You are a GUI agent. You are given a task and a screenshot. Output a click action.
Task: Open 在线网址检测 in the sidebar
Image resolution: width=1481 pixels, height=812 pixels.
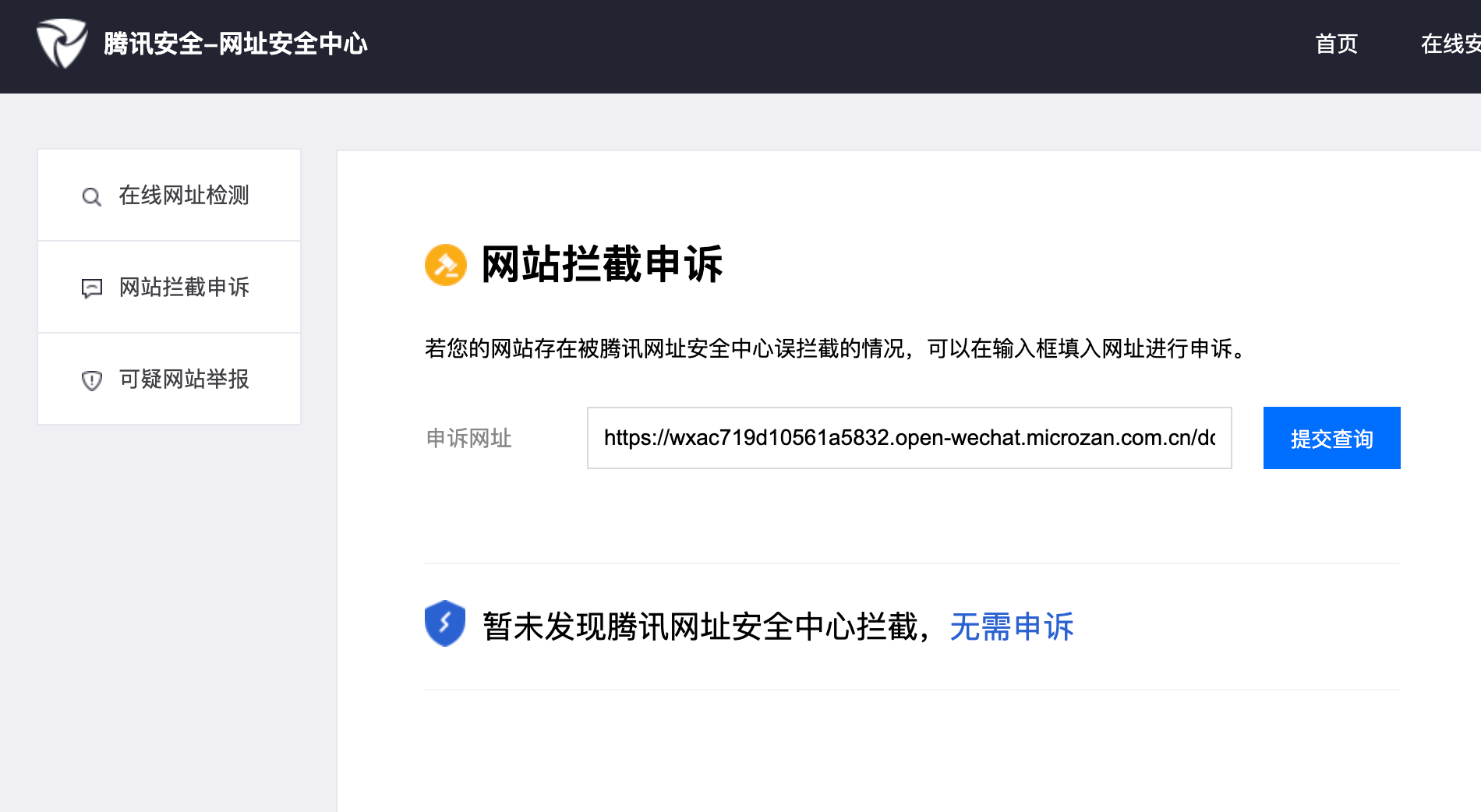tap(169, 196)
